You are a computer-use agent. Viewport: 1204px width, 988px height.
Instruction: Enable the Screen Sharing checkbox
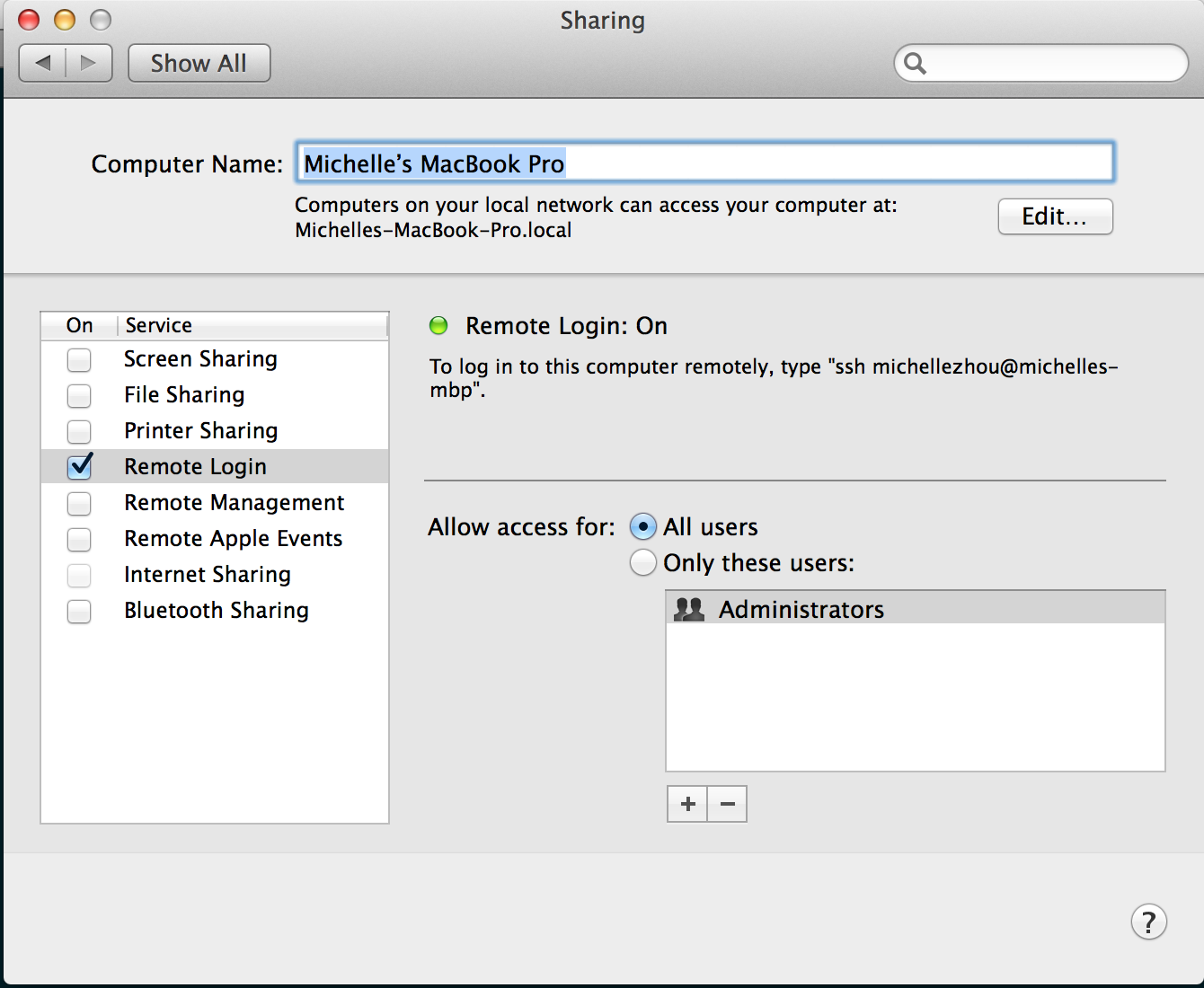click(79, 359)
